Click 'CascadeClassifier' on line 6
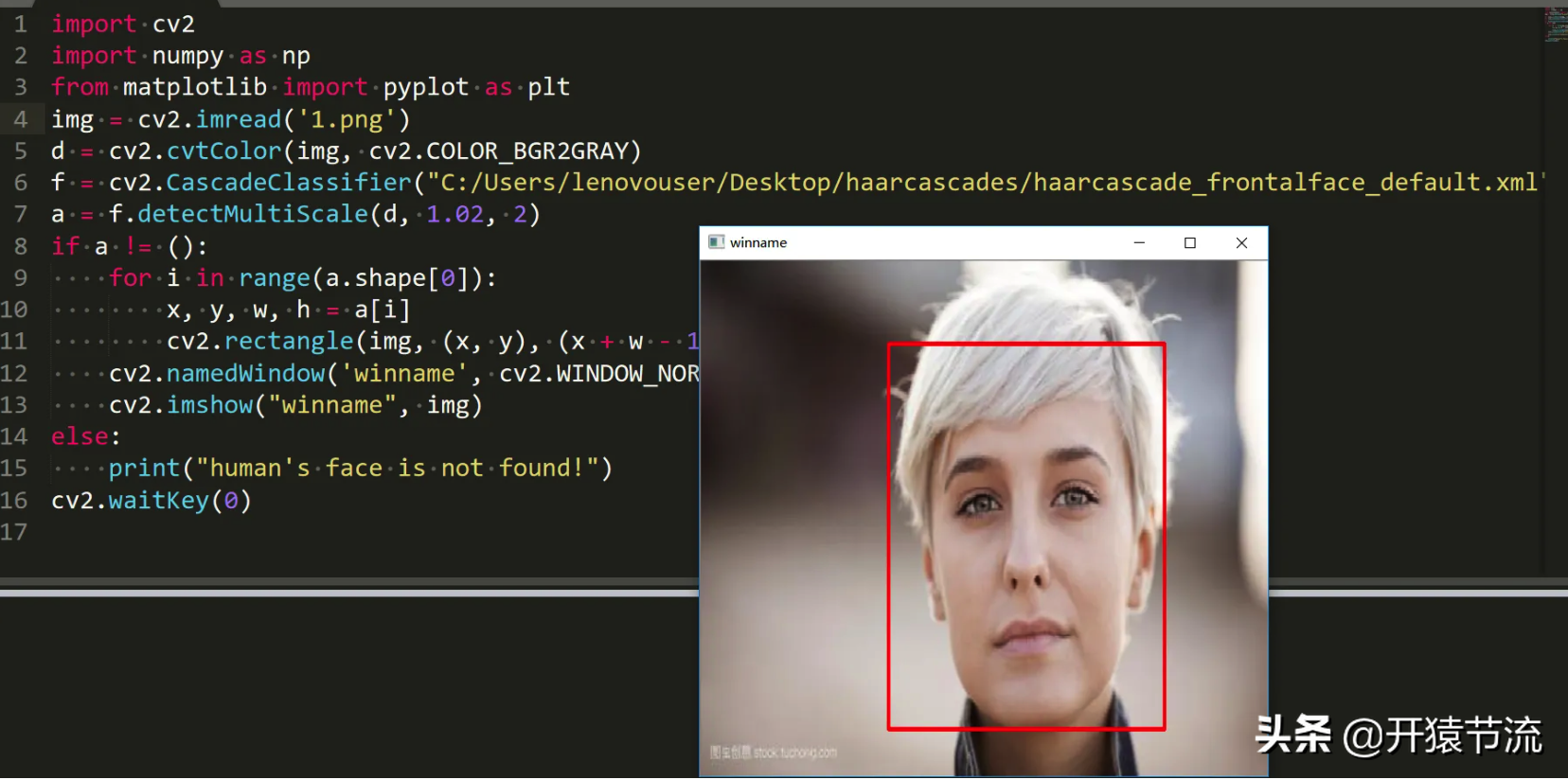 click(x=289, y=183)
